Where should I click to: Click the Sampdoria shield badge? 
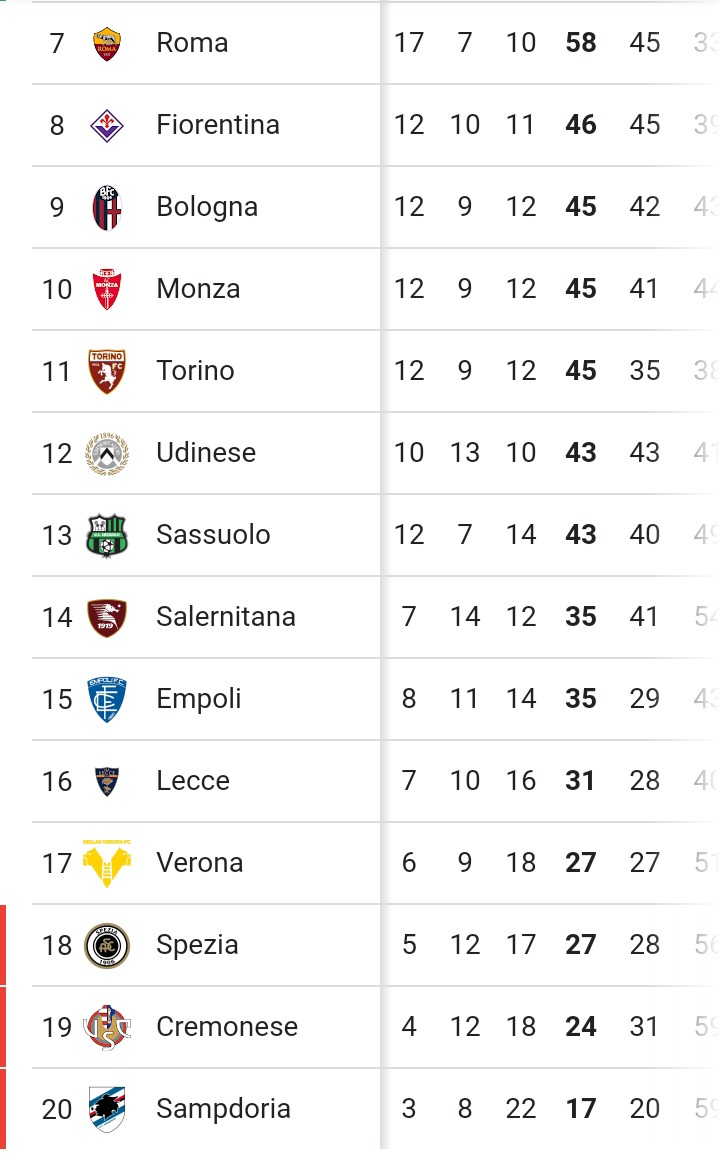[x=107, y=1109]
